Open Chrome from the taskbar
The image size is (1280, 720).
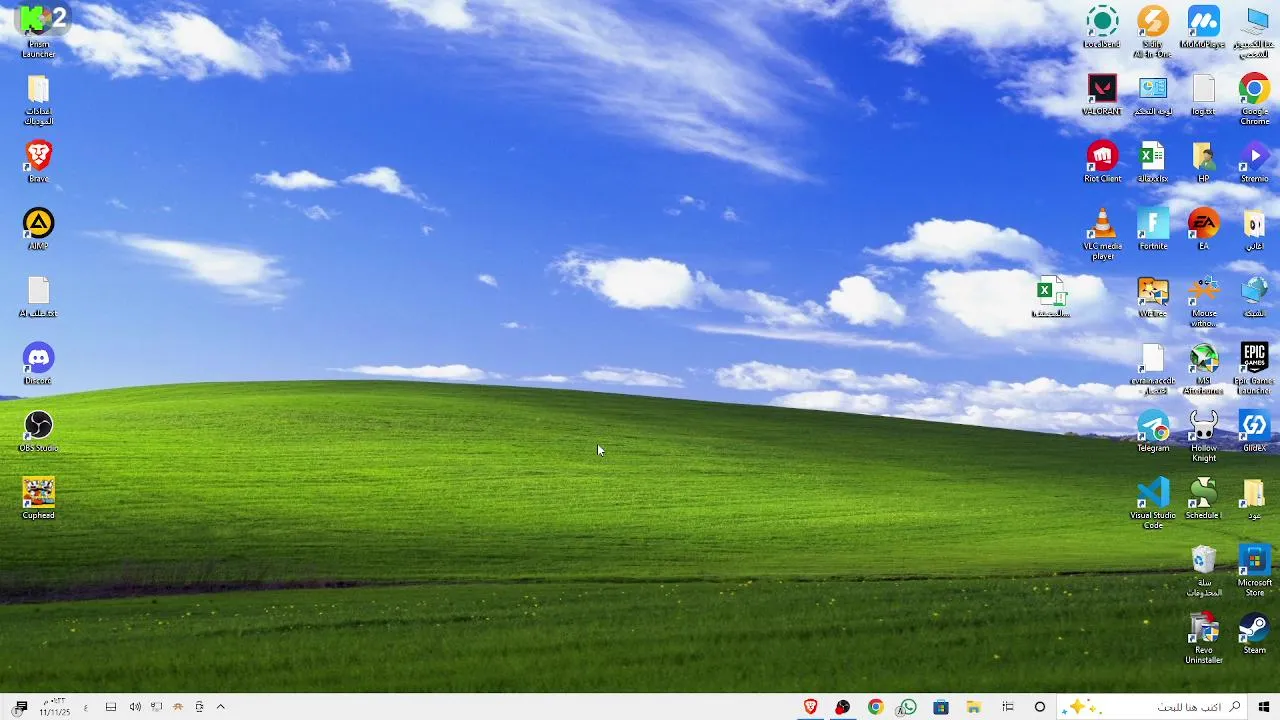pyautogui.click(x=876, y=707)
